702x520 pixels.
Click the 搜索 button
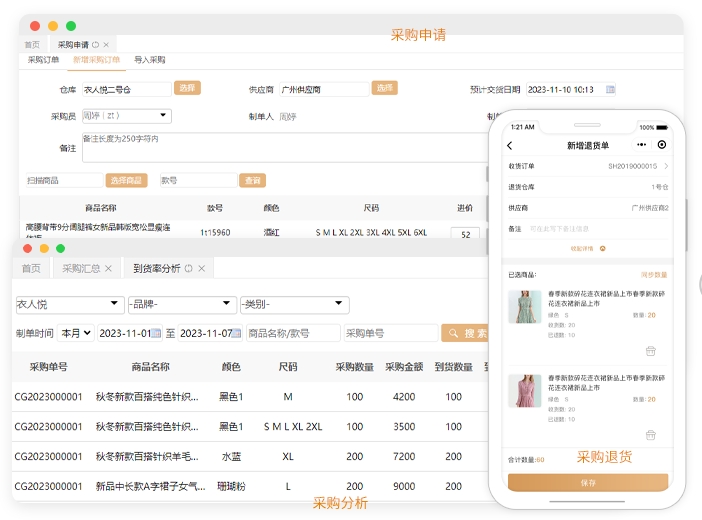[465, 333]
